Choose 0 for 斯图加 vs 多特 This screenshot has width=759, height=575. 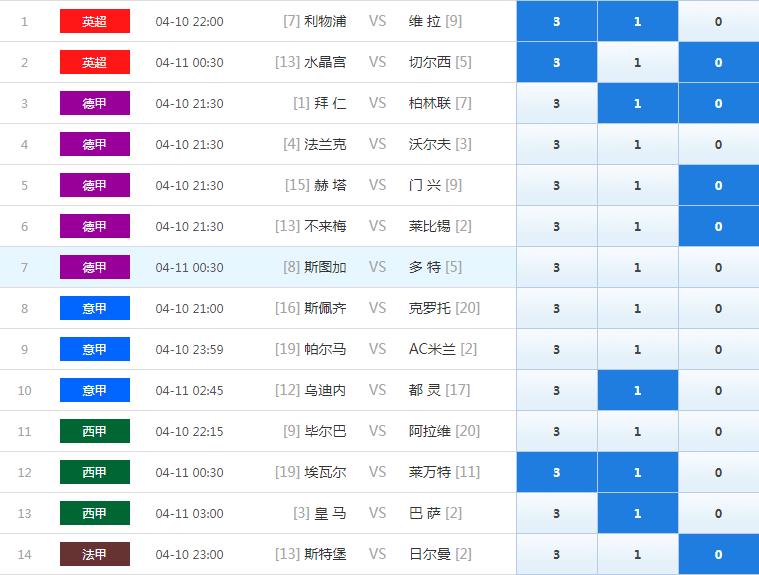(718, 268)
